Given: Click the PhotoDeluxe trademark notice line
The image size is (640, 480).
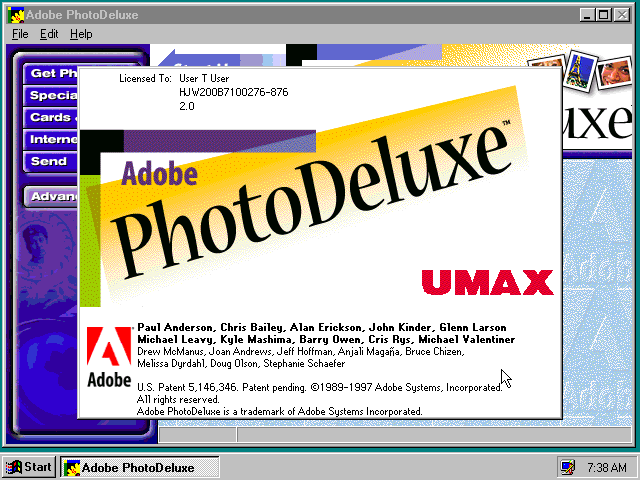Looking at the screenshot, I should (280, 411).
